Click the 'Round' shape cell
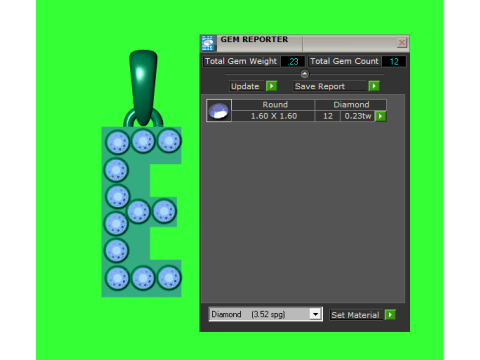This screenshot has width=480, height=360. (273, 105)
